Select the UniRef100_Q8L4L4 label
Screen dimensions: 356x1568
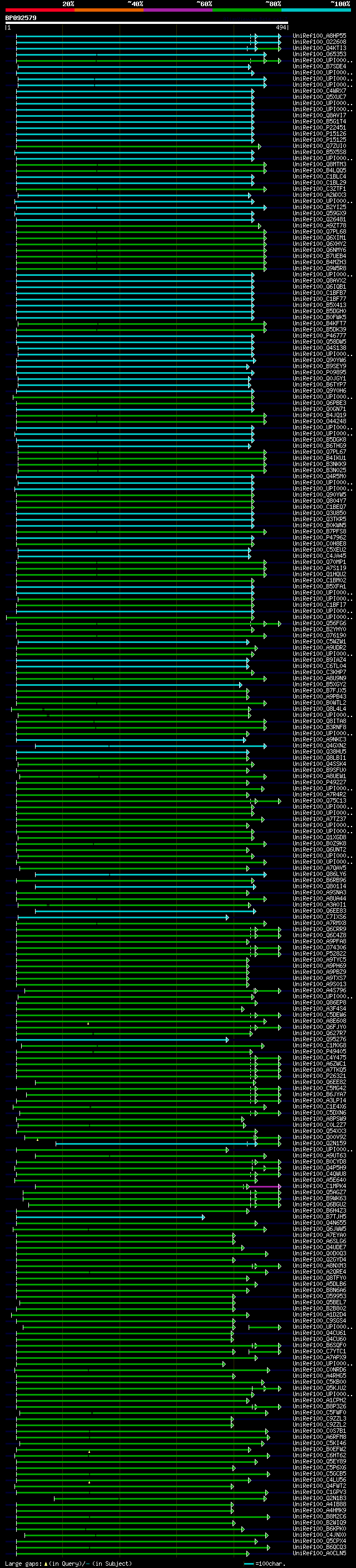[x=319, y=709]
